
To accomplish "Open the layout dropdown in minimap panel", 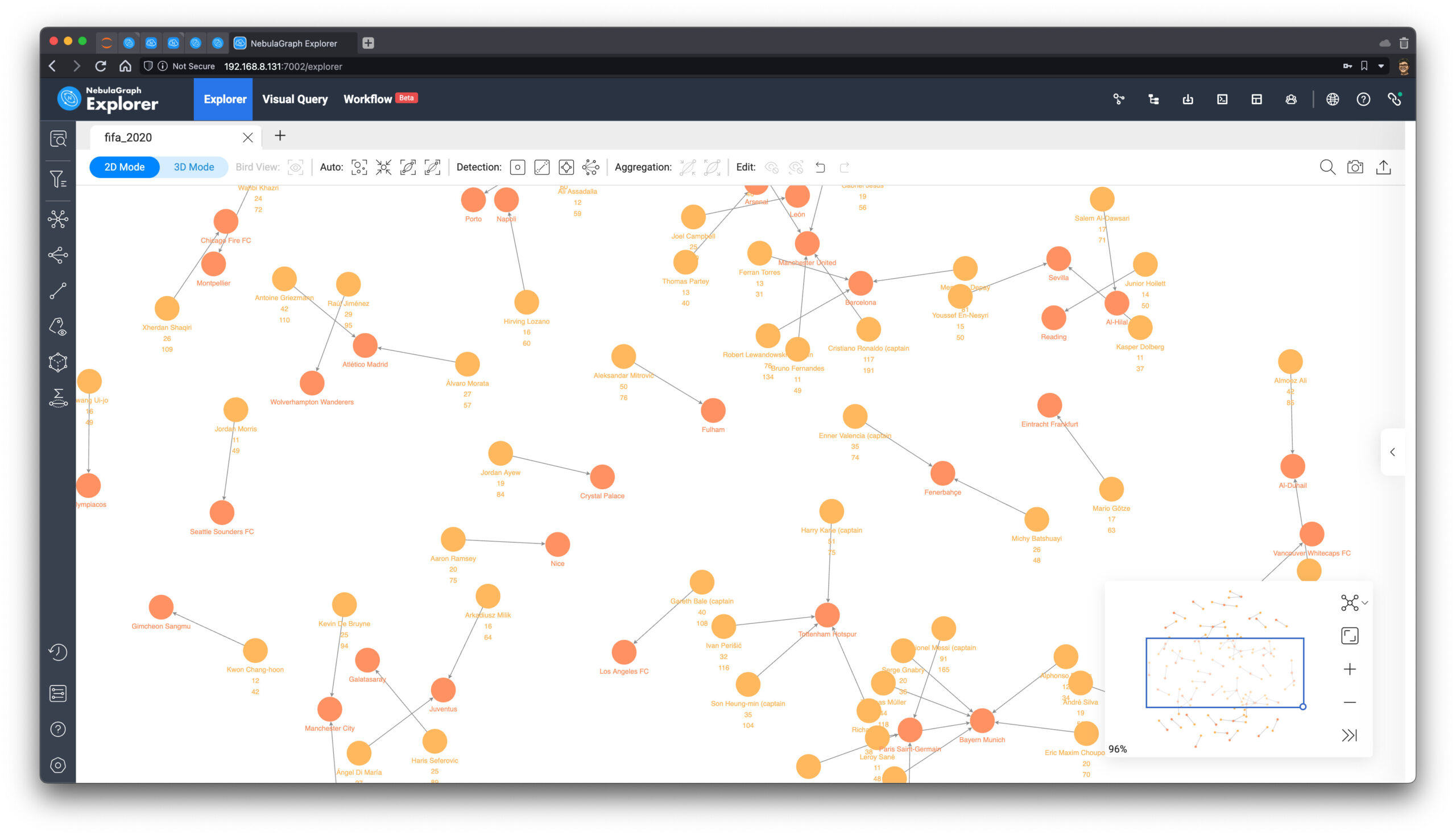I will pyautogui.click(x=1353, y=602).
